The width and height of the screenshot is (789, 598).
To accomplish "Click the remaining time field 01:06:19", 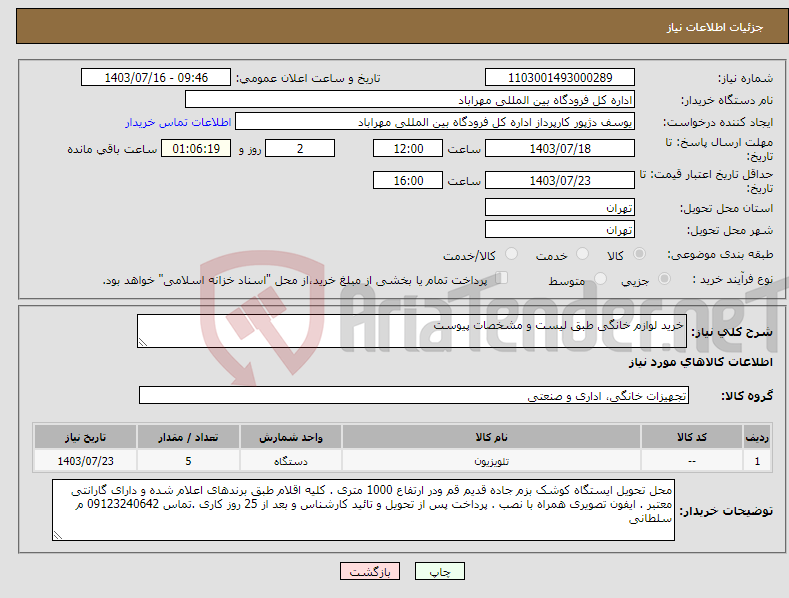I will [x=196, y=148].
